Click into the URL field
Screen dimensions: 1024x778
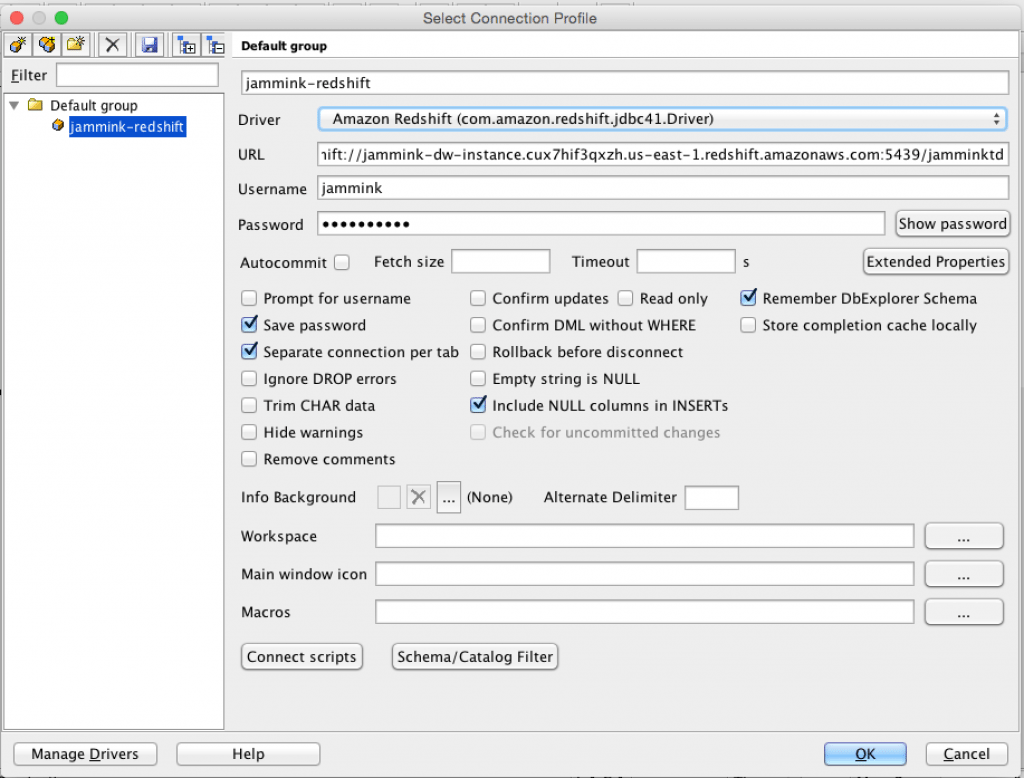click(663, 154)
